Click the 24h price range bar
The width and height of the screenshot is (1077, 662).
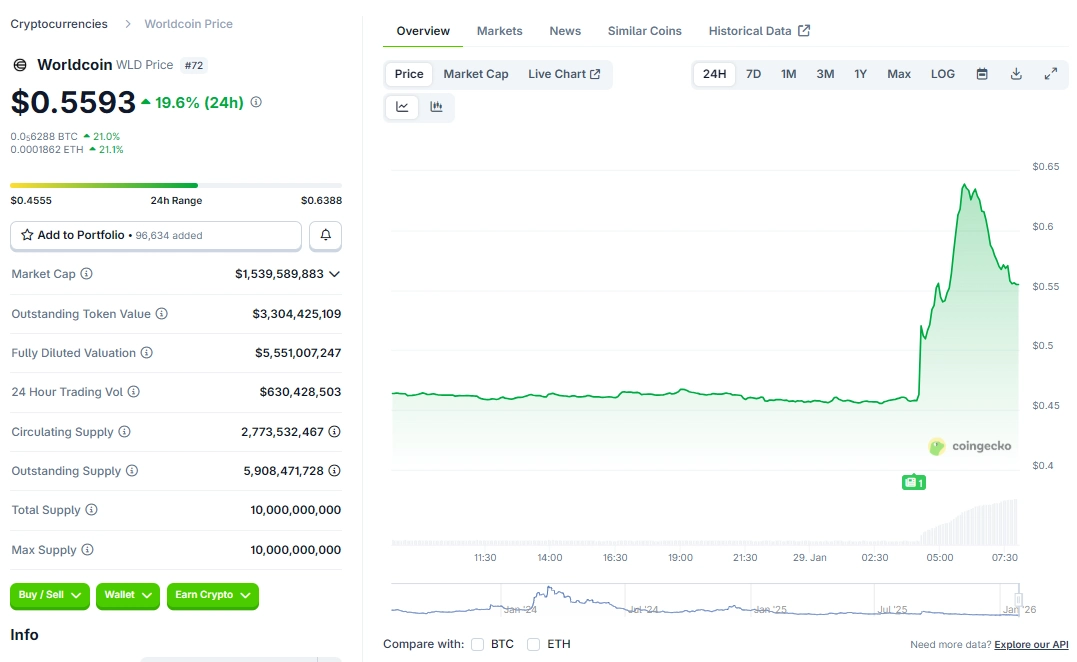coord(176,185)
